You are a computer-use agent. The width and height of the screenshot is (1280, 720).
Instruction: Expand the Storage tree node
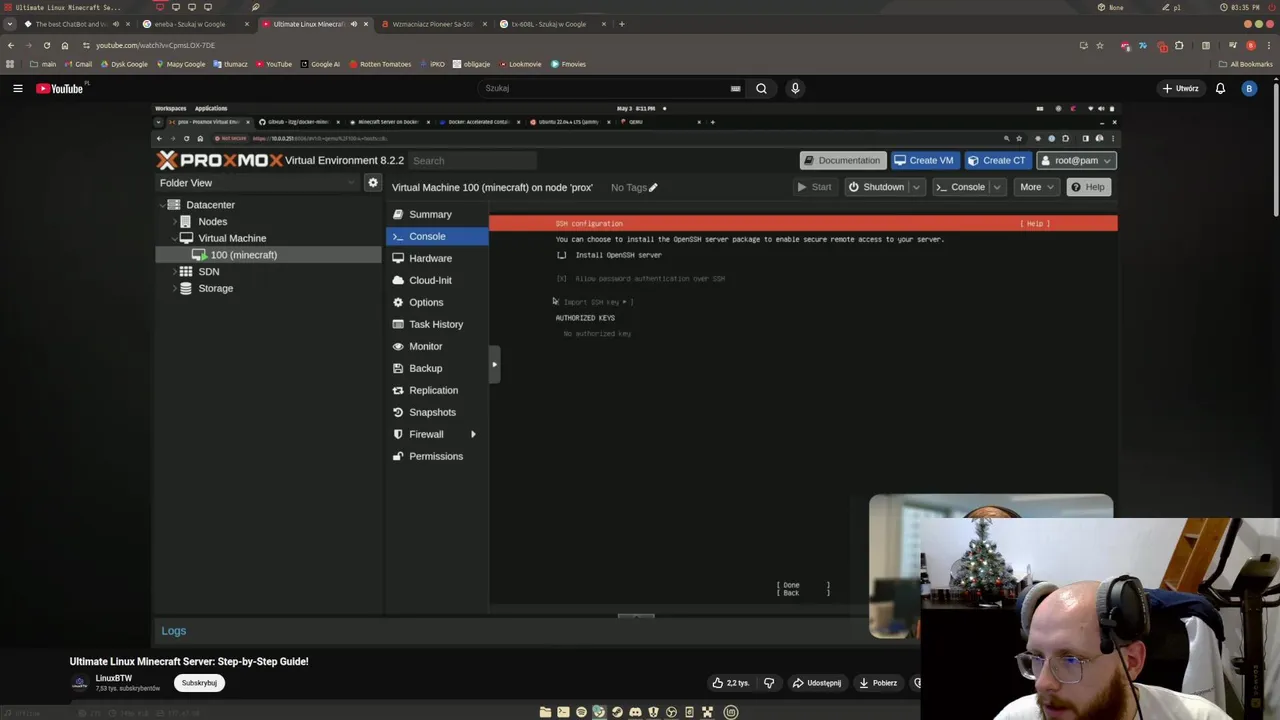coord(174,289)
